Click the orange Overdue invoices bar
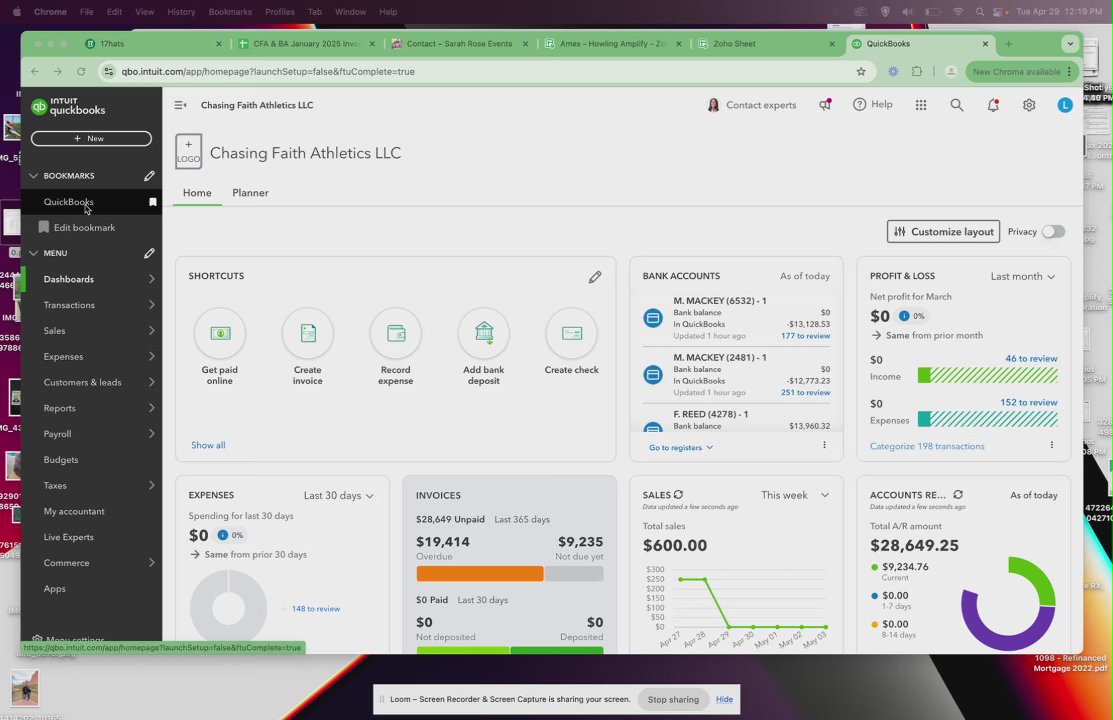 click(x=480, y=574)
